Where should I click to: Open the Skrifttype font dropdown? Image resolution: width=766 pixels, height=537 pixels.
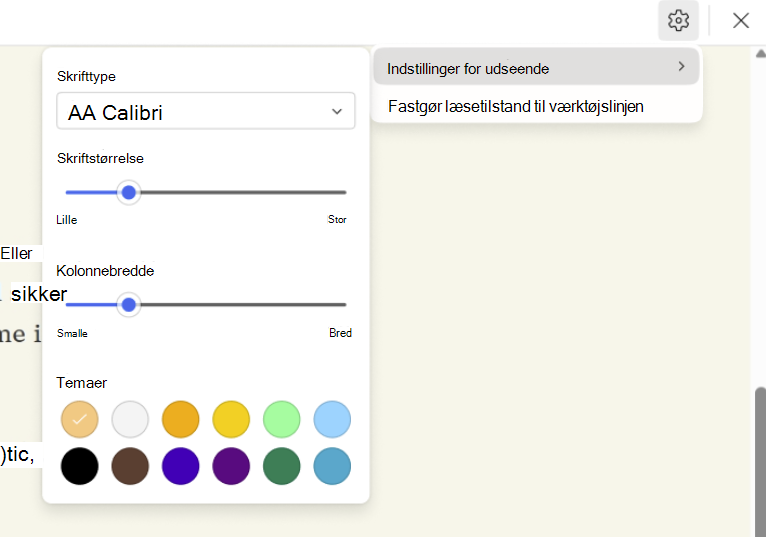pyautogui.click(x=206, y=111)
